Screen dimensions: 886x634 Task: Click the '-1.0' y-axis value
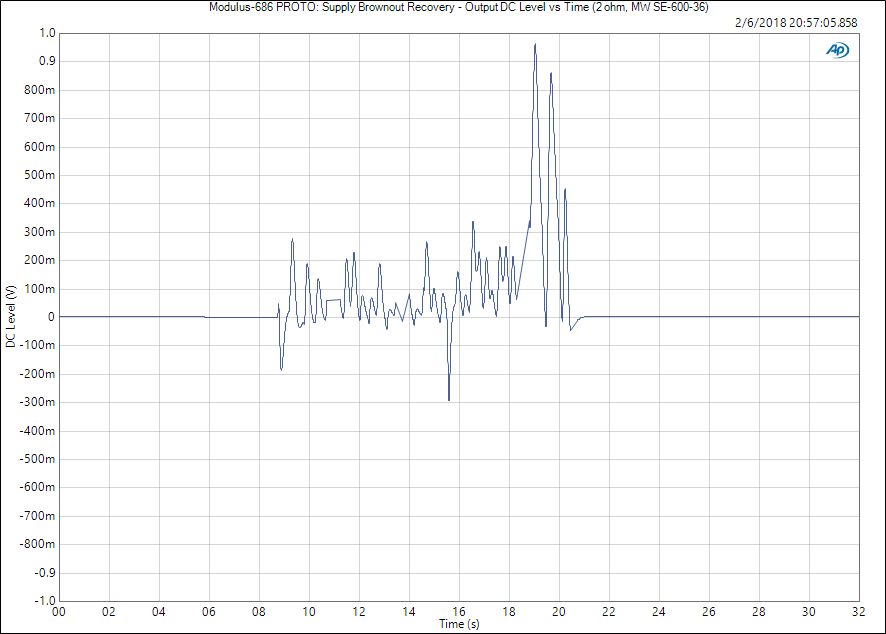[45, 600]
